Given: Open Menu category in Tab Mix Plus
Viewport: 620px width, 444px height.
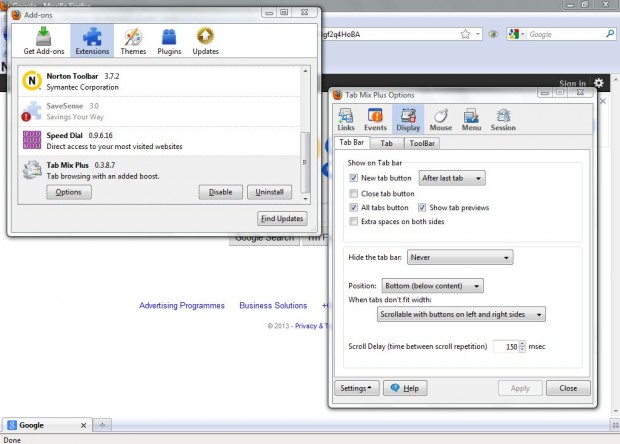Looking at the screenshot, I should pos(471,119).
